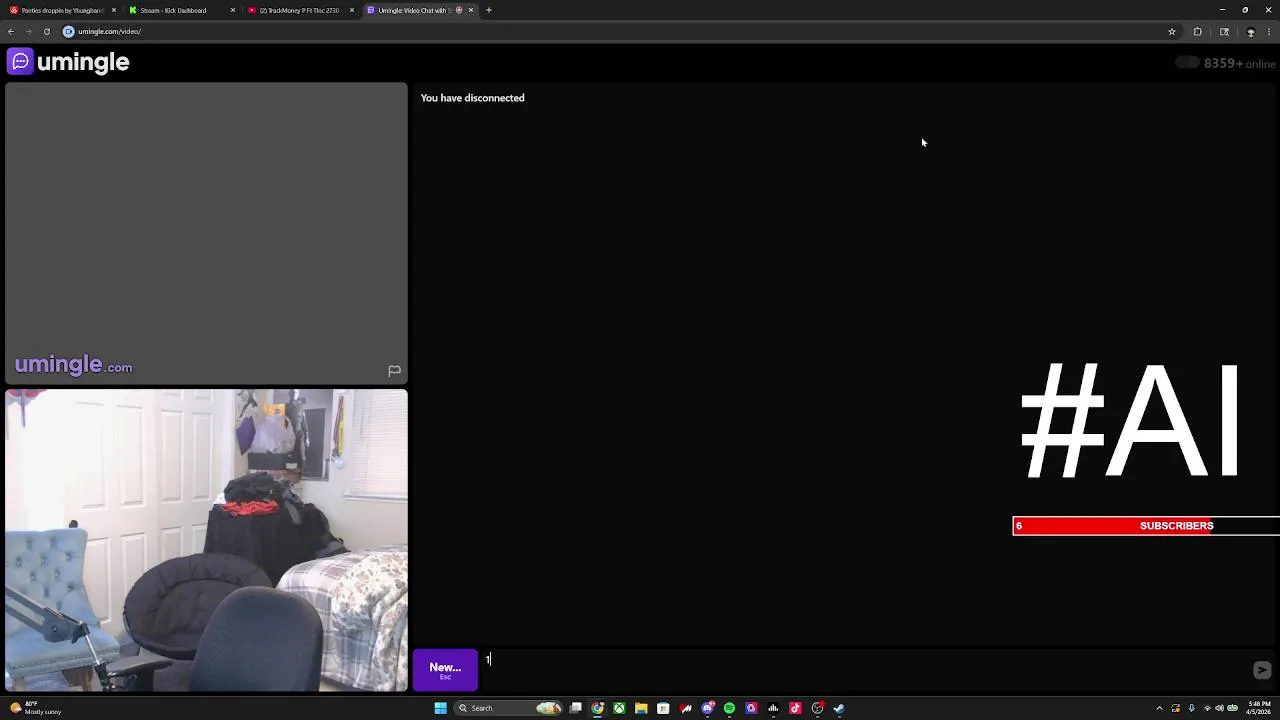Click the umingle.com watermark link in stranger panel
The image size is (1280, 720).
point(73,365)
